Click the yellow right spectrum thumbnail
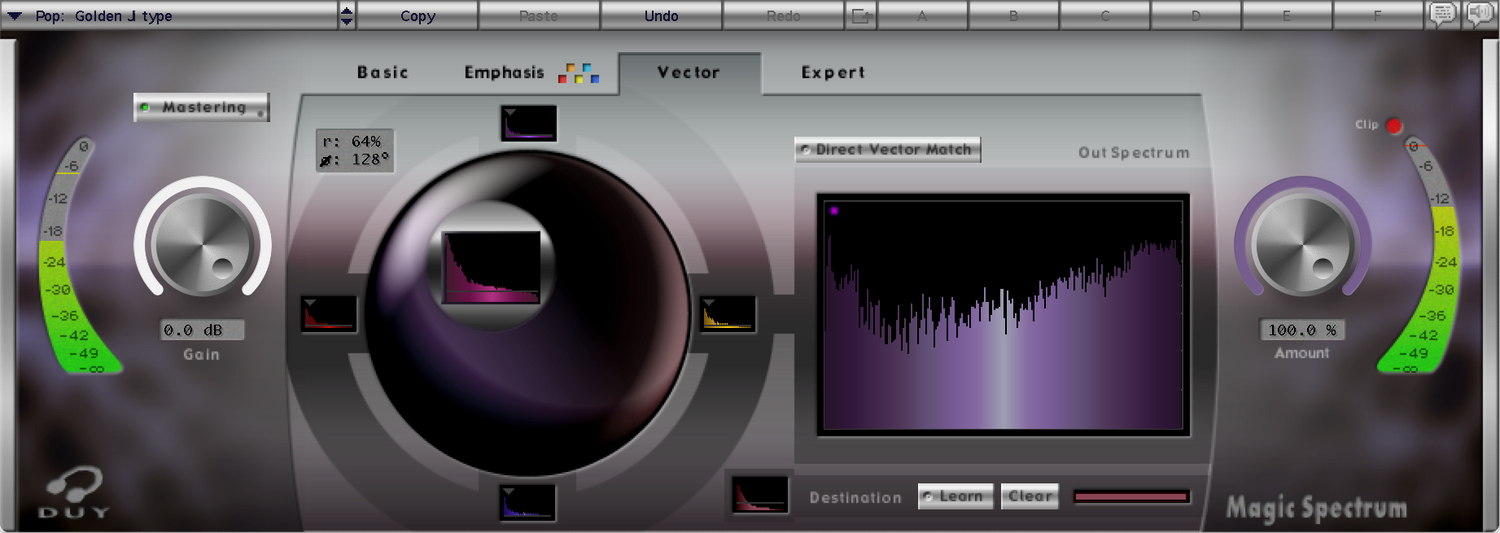Screen dimensions: 1500x533 [x=729, y=315]
